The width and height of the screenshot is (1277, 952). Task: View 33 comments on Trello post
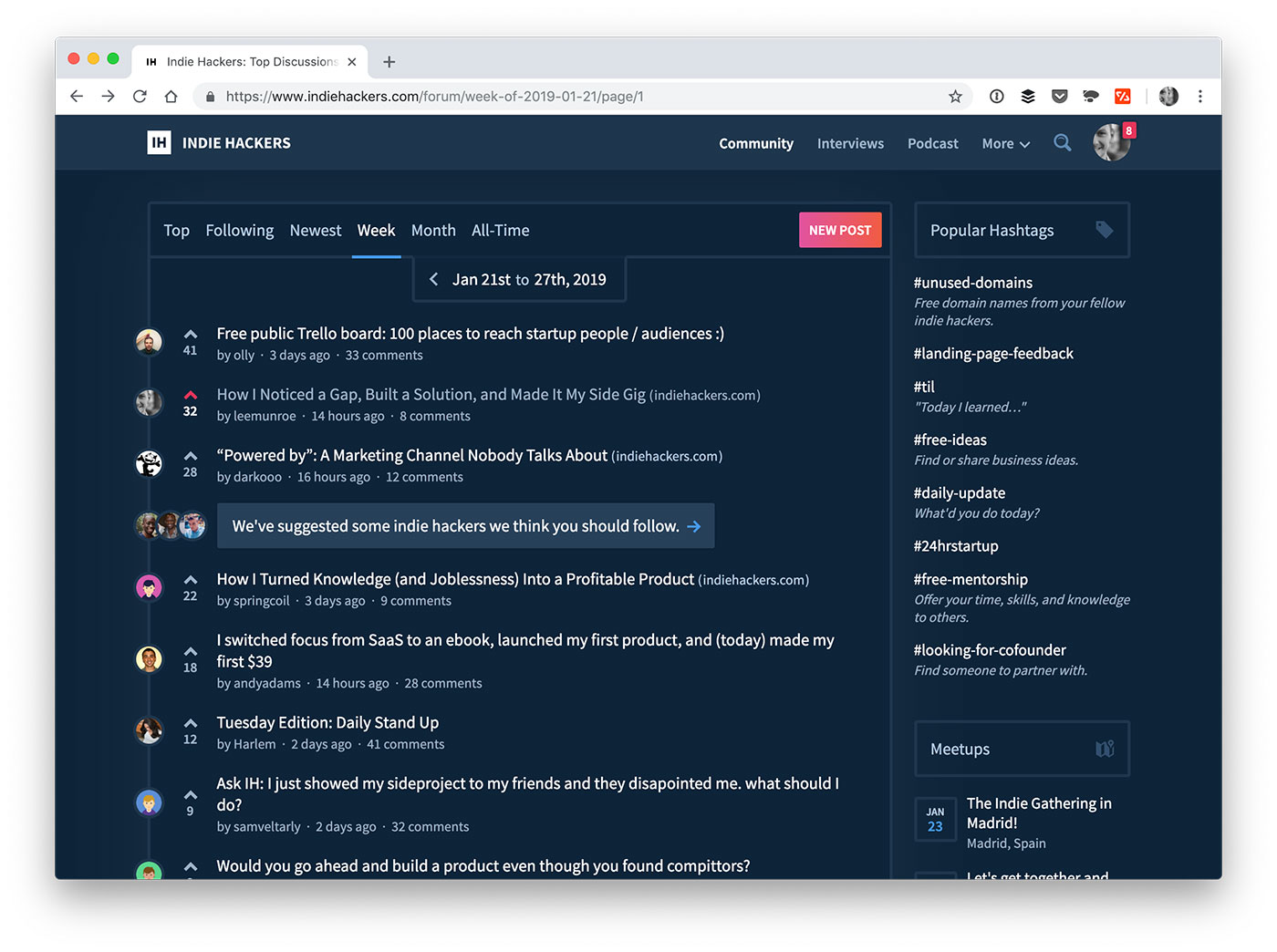[x=384, y=355]
